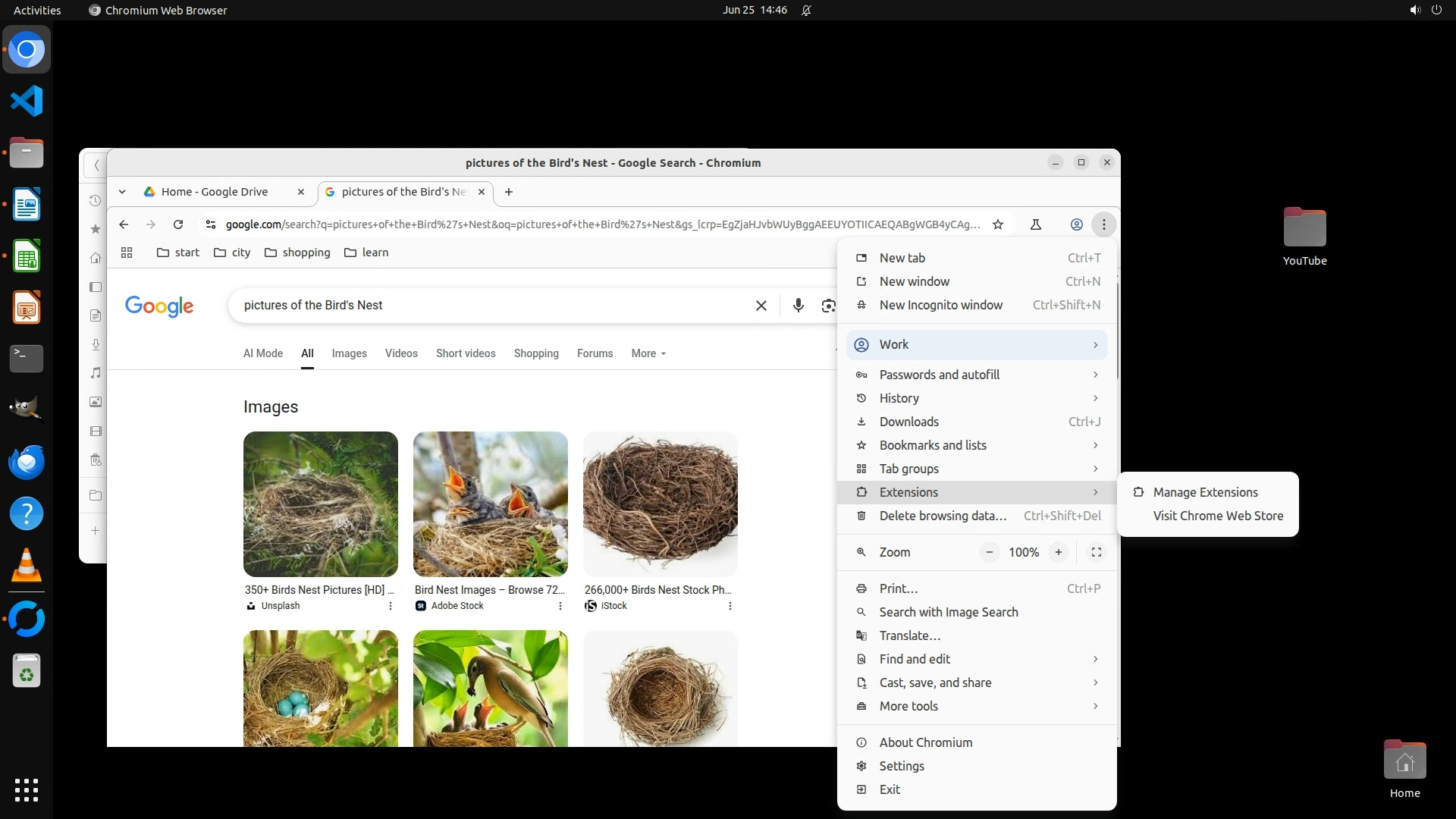
Task: Expand the Work profile submenu
Action: tap(977, 345)
